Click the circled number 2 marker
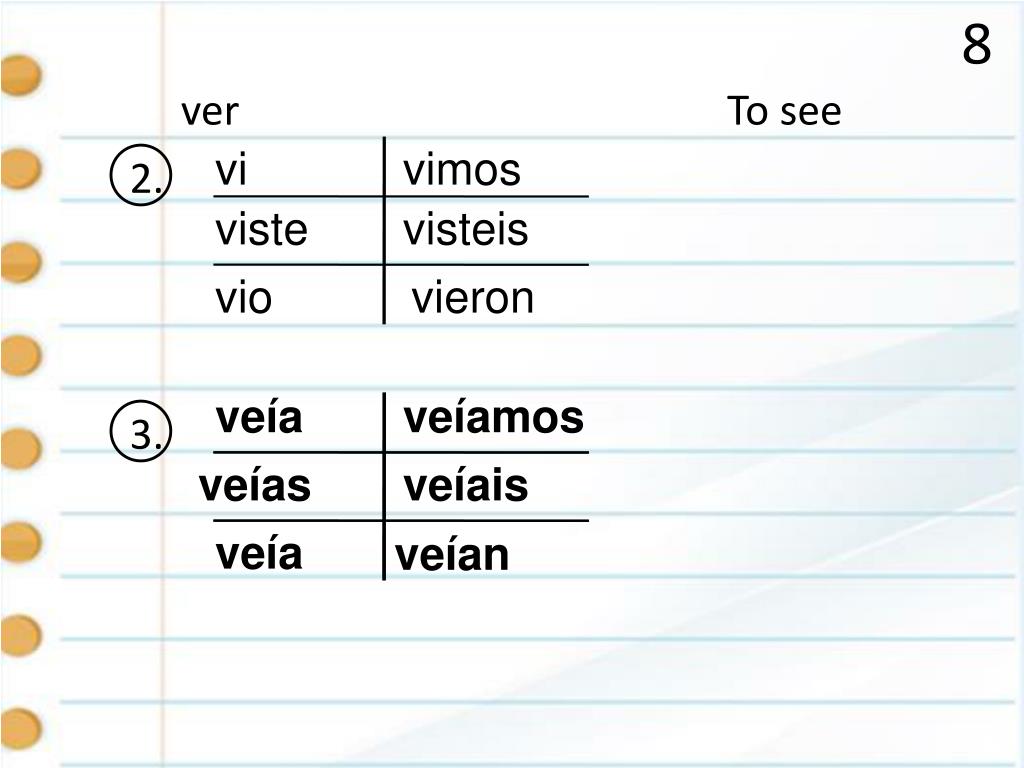Image resolution: width=1024 pixels, height=768 pixels. [140, 175]
